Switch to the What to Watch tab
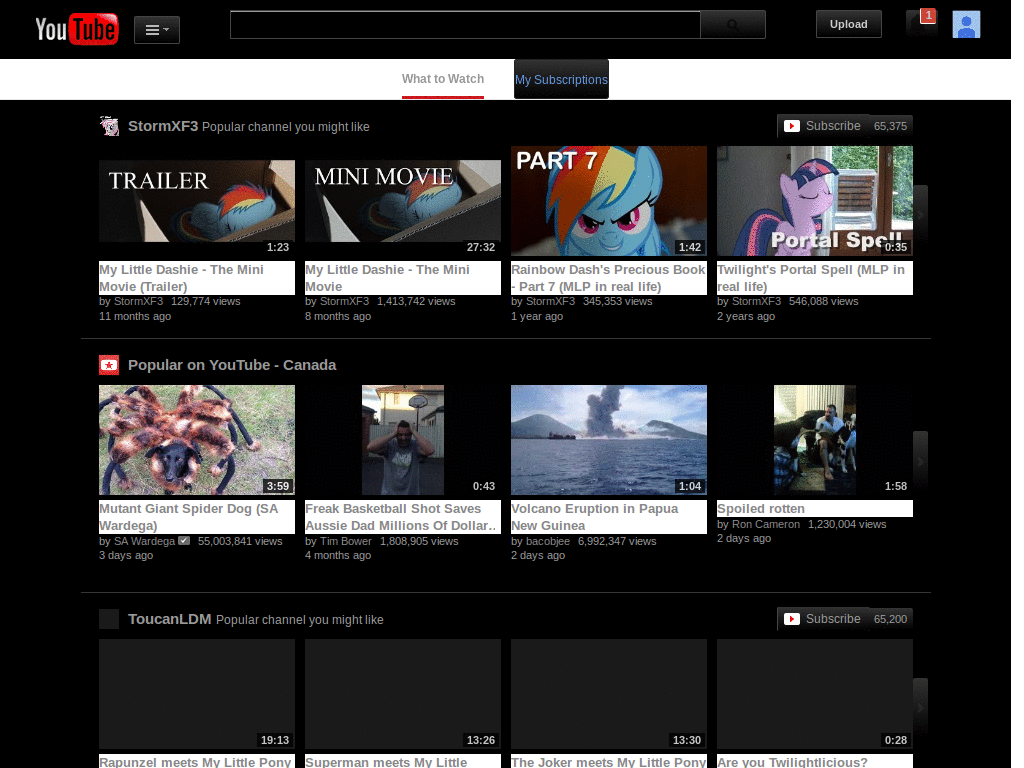The image size is (1024, 768). (x=443, y=79)
